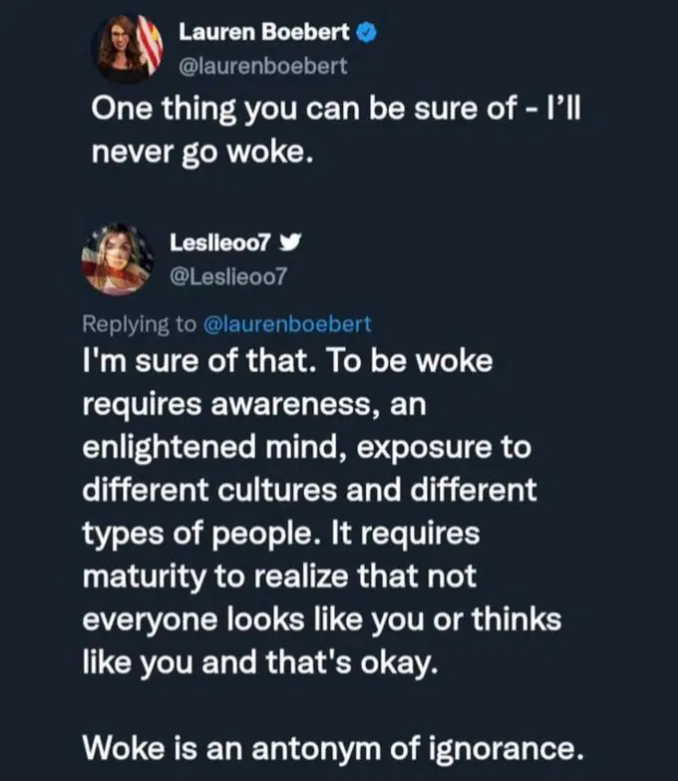Image resolution: width=678 pixels, height=781 pixels.
Task: Click the 'maturity to realize that not' line
Action: [x=281, y=577]
